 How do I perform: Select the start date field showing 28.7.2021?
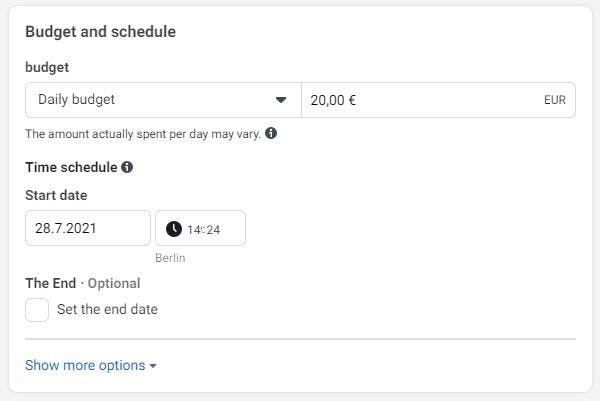(x=88, y=228)
